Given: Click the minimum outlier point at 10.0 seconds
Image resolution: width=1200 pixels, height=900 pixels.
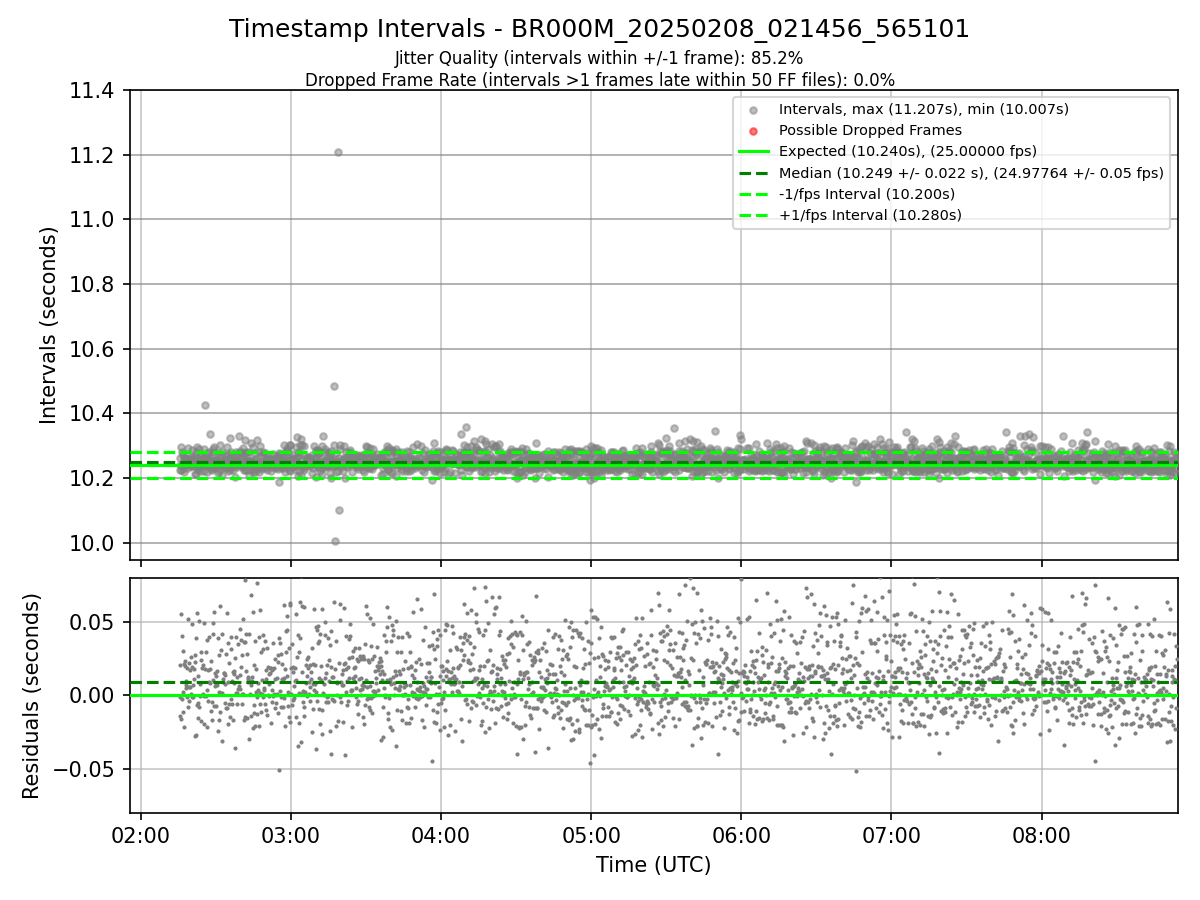Looking at the screenshot, I should pos(335,541).
